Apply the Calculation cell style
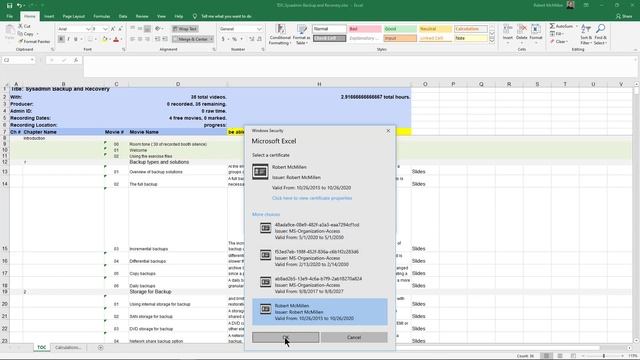Image resolution: width=640 pixels, height=360 pixels. (x=471, y=29)
